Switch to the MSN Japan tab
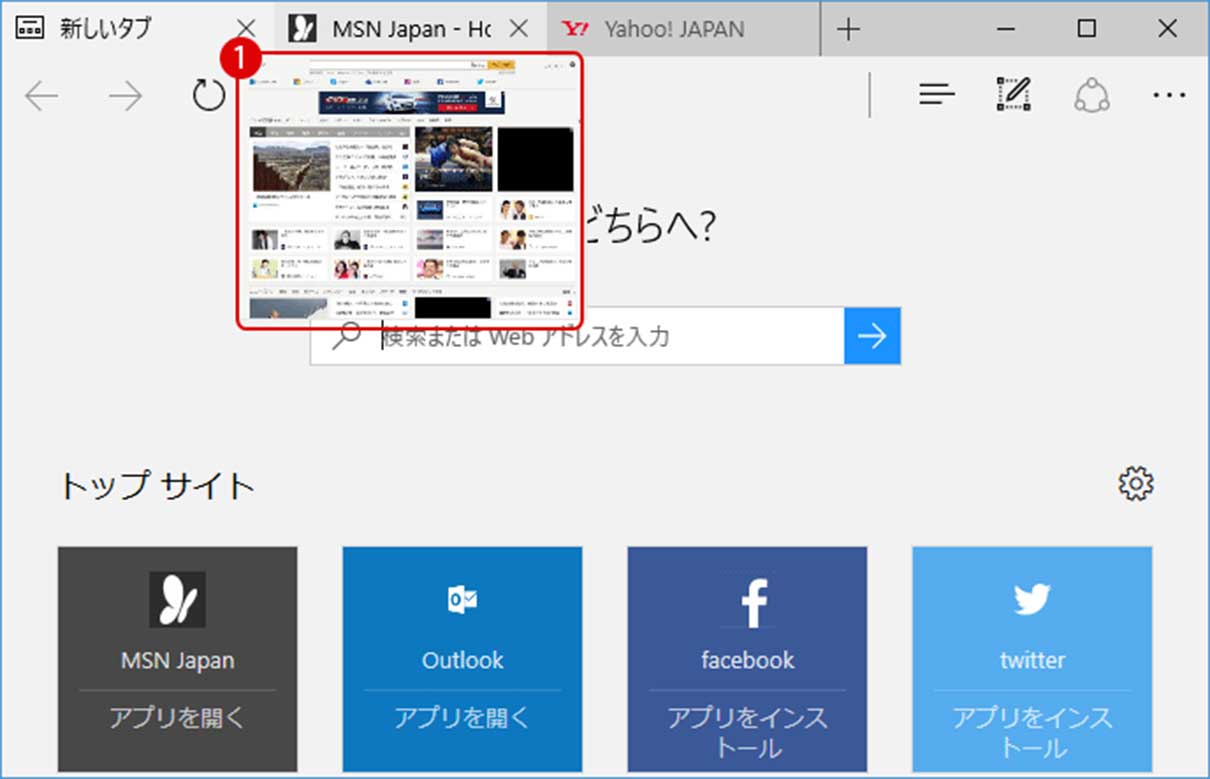Image resolution: width=1210 pixels, height=779 pixels. coord(411,29)
